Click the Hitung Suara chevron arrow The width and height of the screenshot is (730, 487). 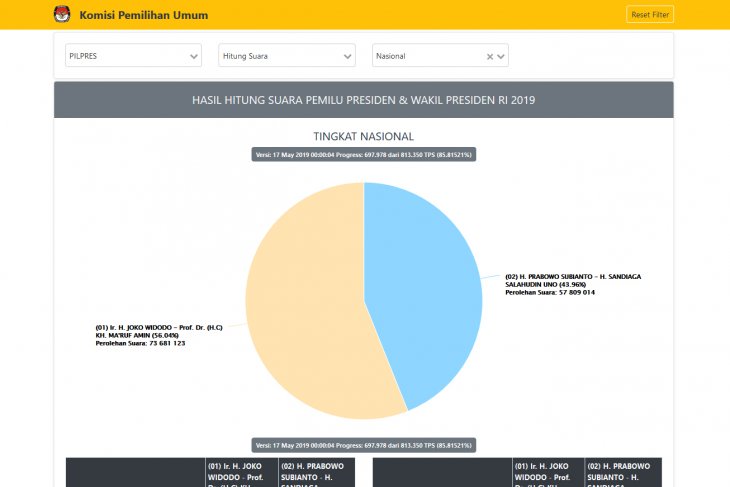(347, 56)
